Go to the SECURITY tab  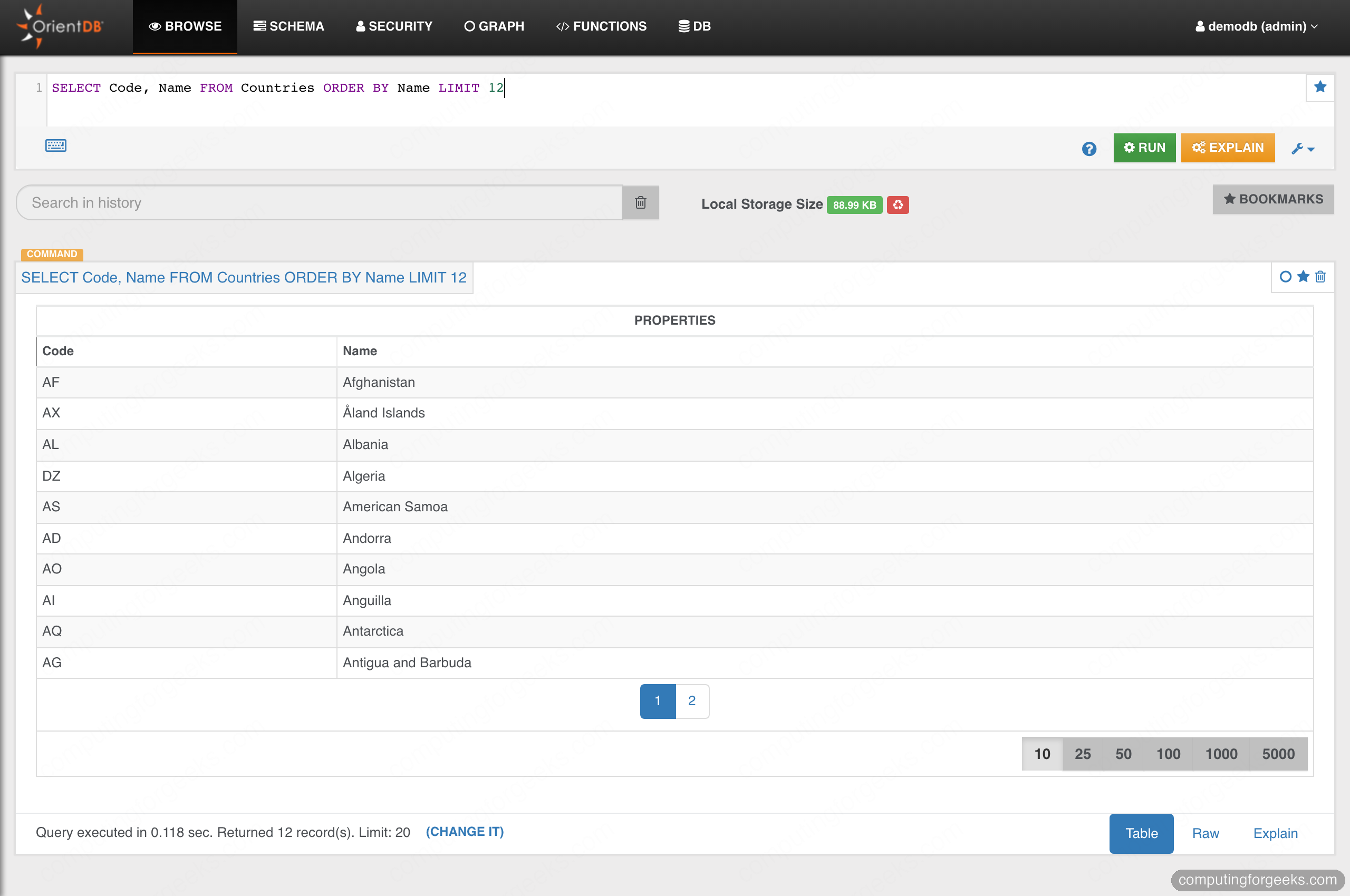click(394, 26)
